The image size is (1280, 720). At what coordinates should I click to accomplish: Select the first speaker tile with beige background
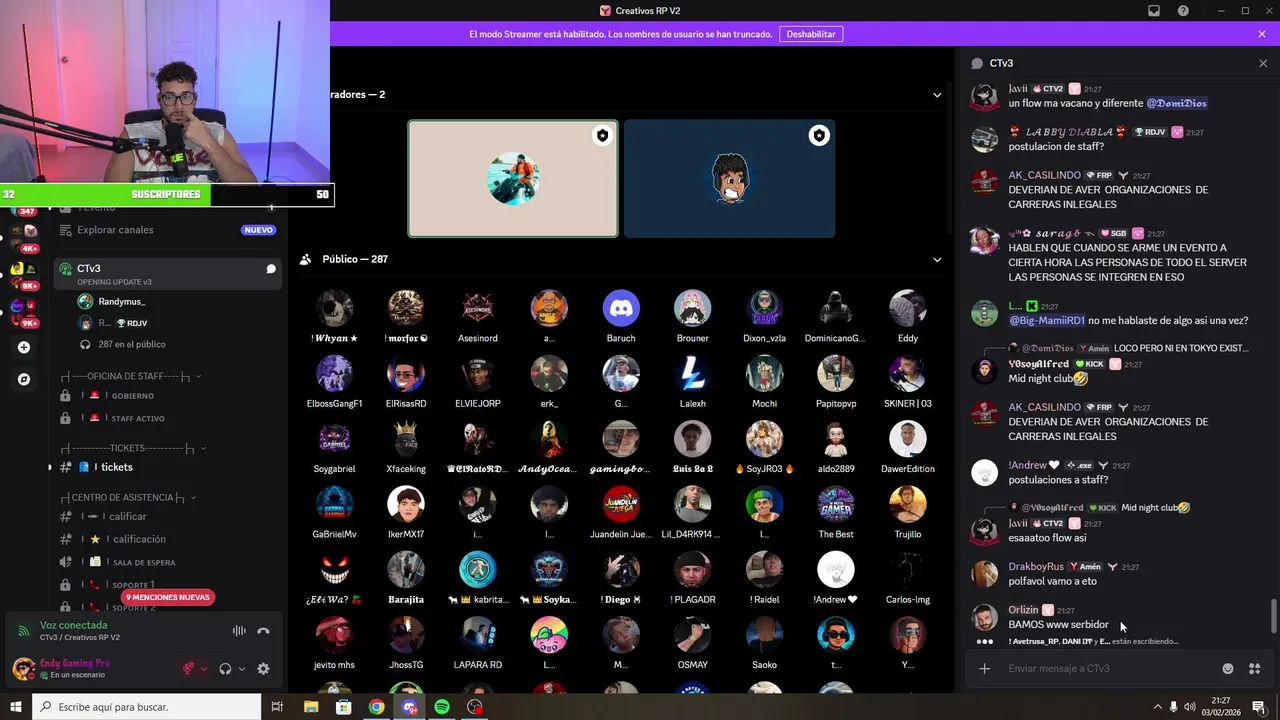tap(513, 179)
